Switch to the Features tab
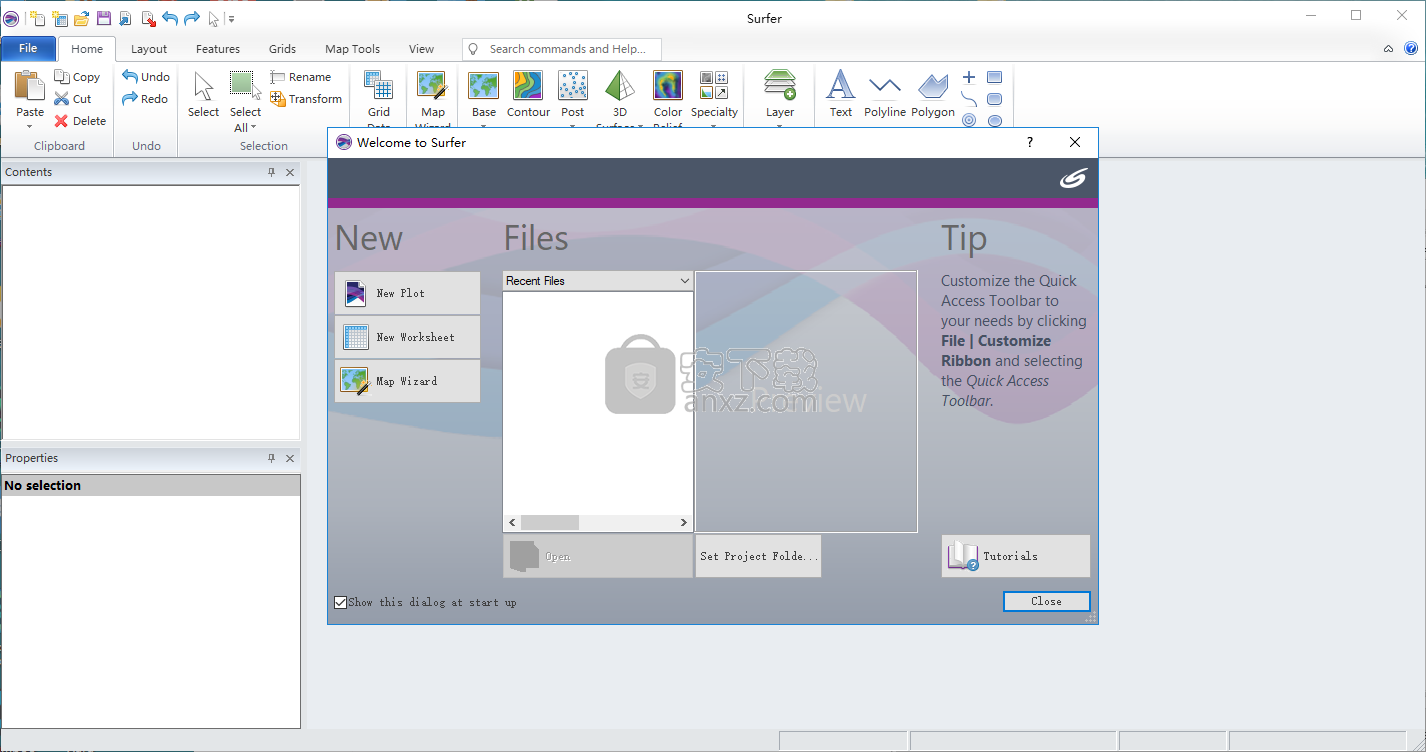The image size is (1426, 752). 218,49
